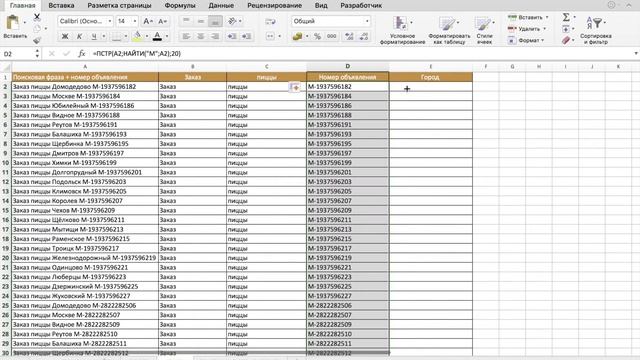
Task: Open the Данные tab
Action: [221, 5]
